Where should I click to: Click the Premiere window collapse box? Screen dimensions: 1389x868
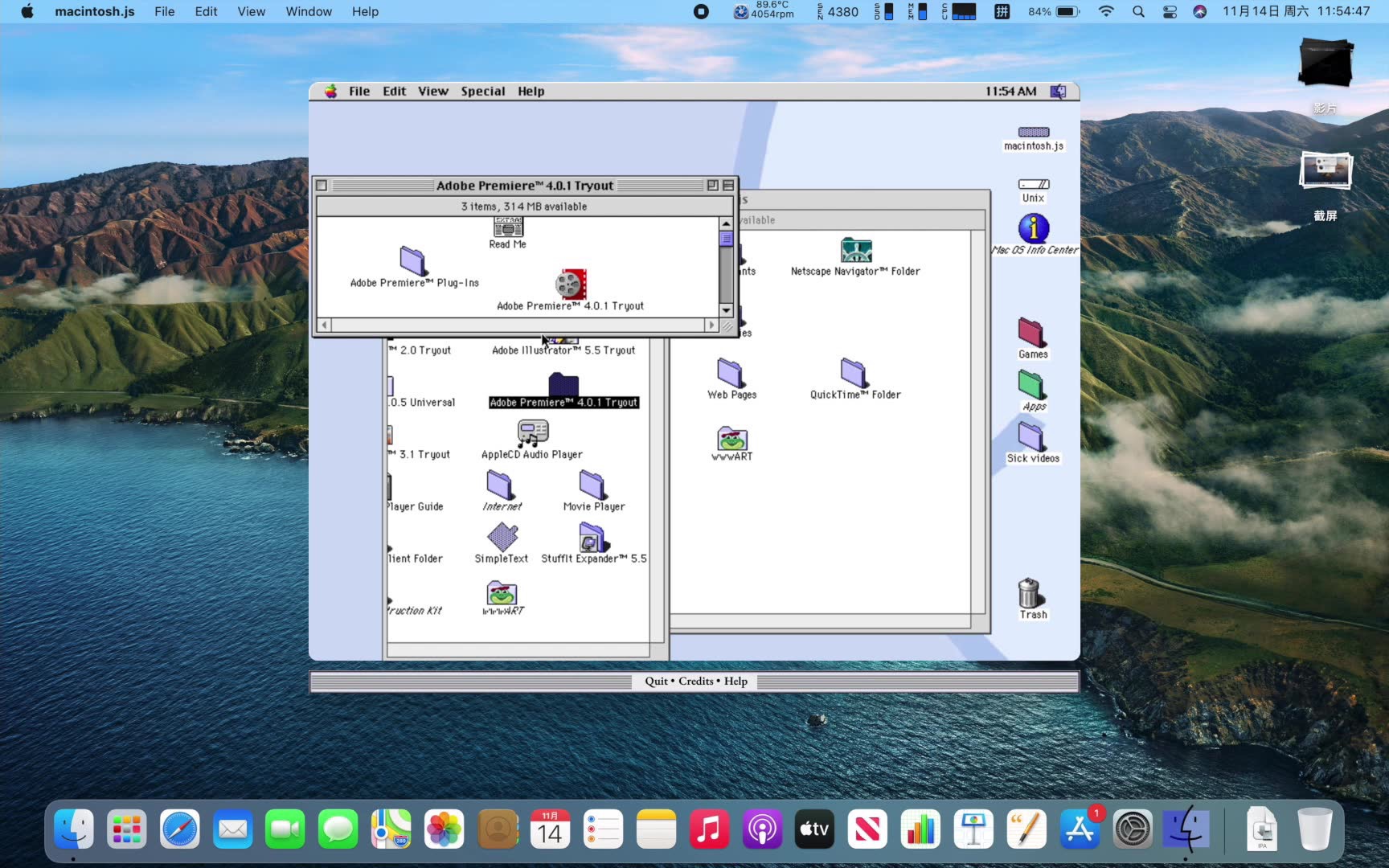tap(728, 186)
